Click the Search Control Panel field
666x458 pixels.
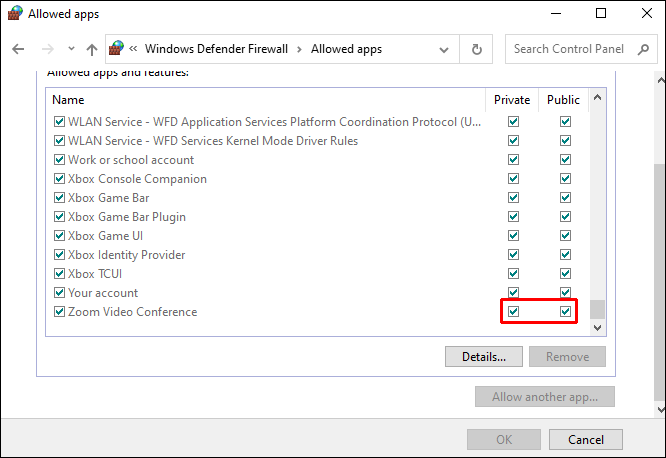point(570,49)
